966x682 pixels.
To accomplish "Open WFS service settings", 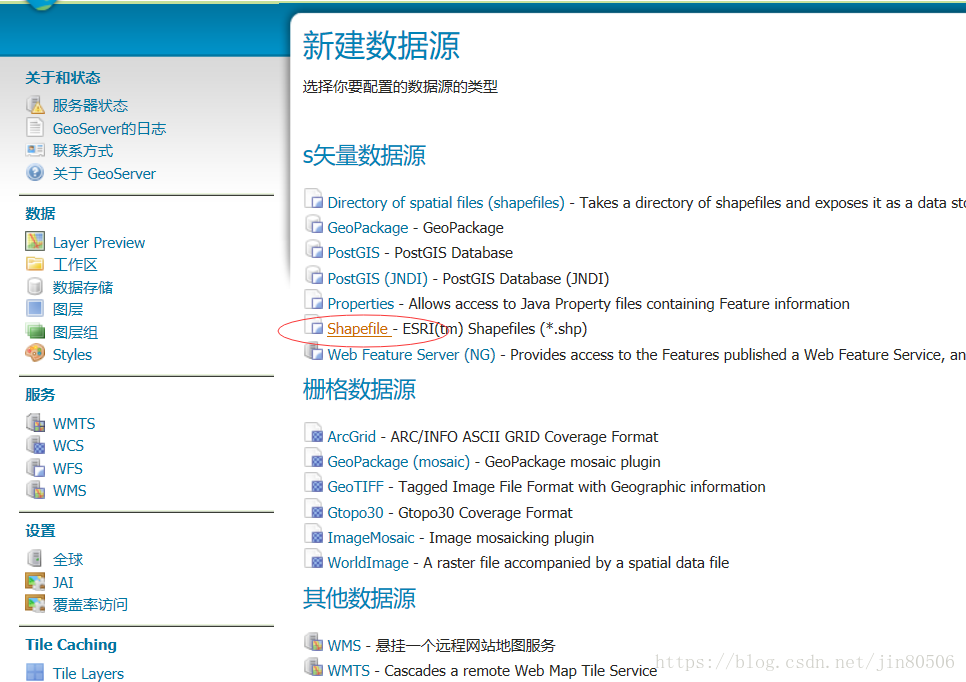I will point(68,469).
